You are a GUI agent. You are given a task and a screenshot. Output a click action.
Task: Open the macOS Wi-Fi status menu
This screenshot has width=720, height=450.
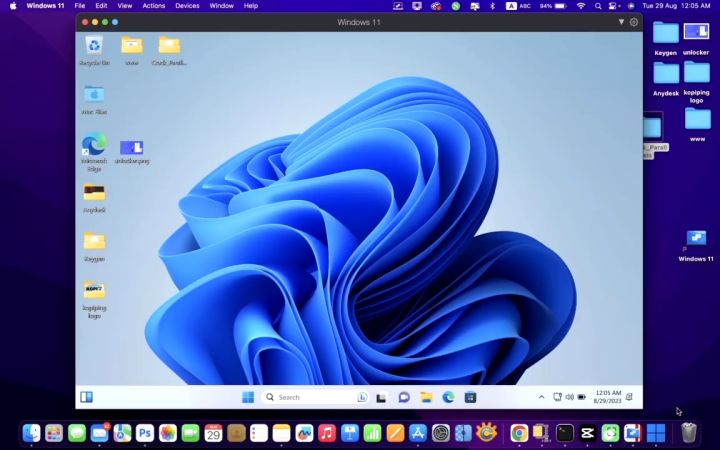coord(581,6)
